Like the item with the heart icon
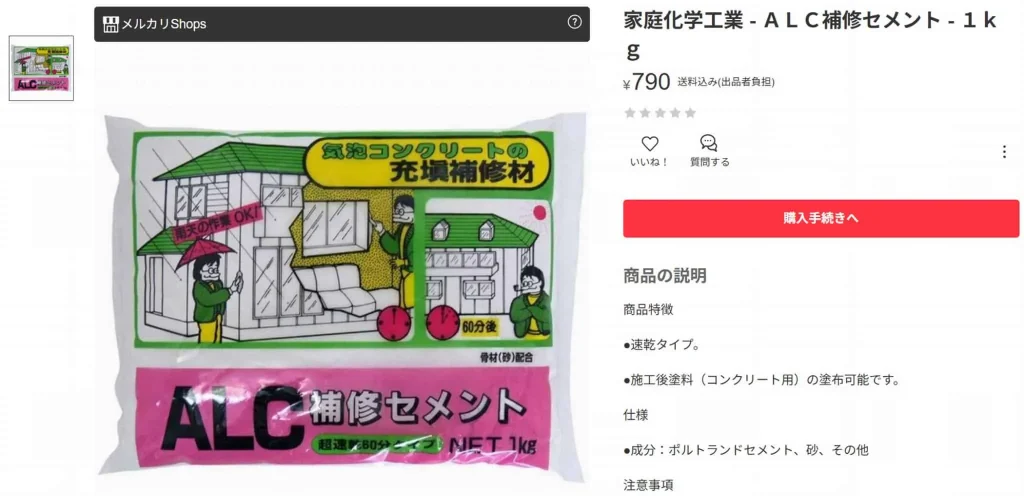The height and width of the screenshot is (496, 1024). [649, 144]
